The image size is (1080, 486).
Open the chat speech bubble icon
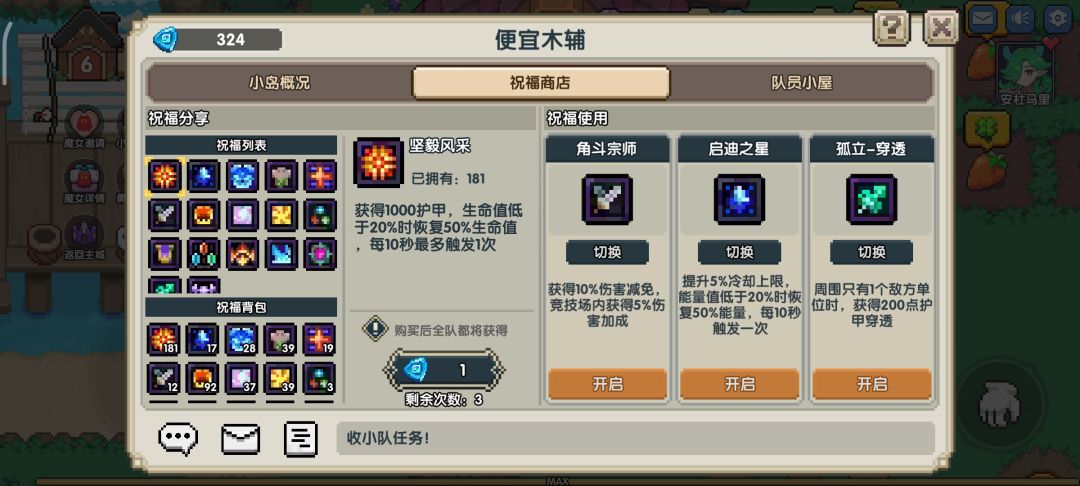pos(178,439)
